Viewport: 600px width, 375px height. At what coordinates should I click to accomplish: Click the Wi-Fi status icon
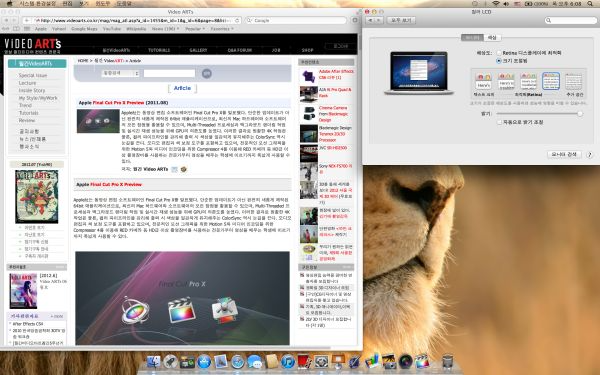pos(496,3)
